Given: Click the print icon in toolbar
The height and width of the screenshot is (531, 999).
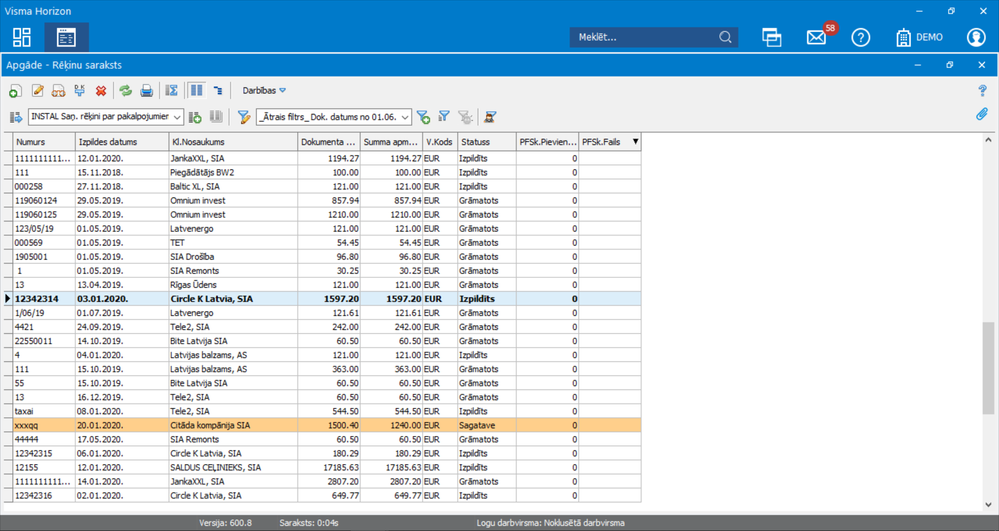Looking at the screenshot, I should [147, 91].
